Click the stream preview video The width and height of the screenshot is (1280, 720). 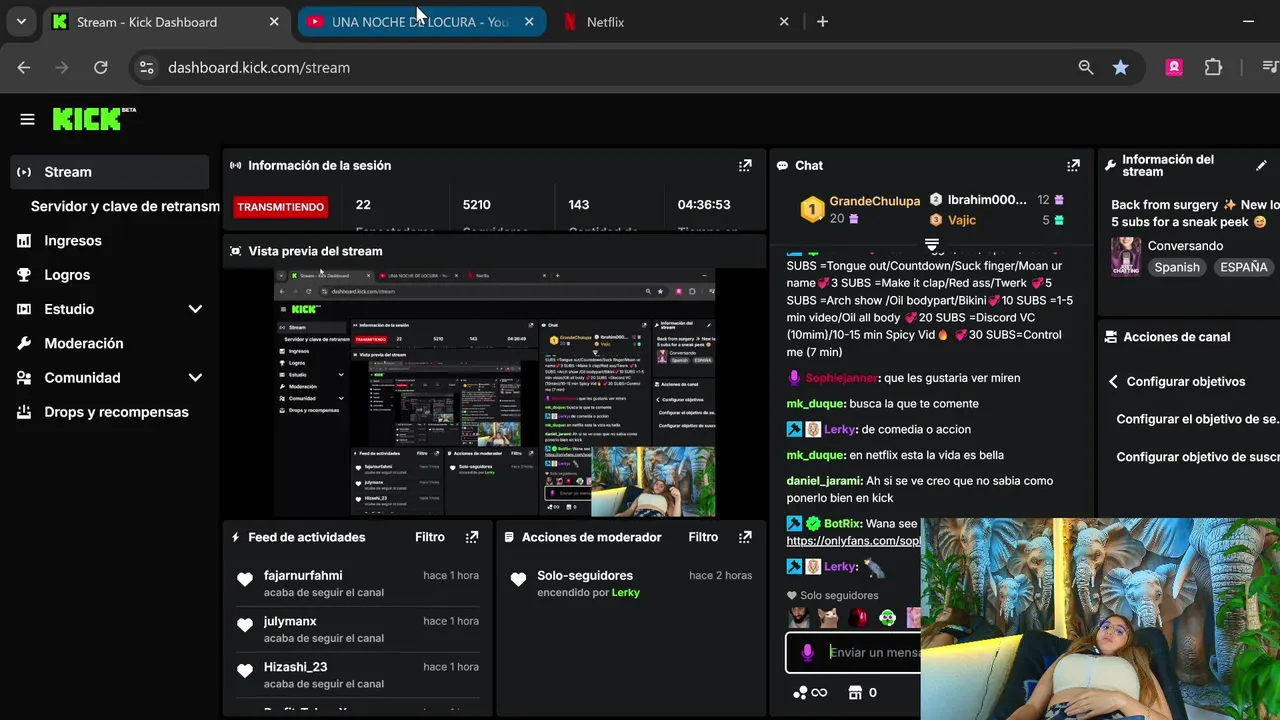pos(494,393)
